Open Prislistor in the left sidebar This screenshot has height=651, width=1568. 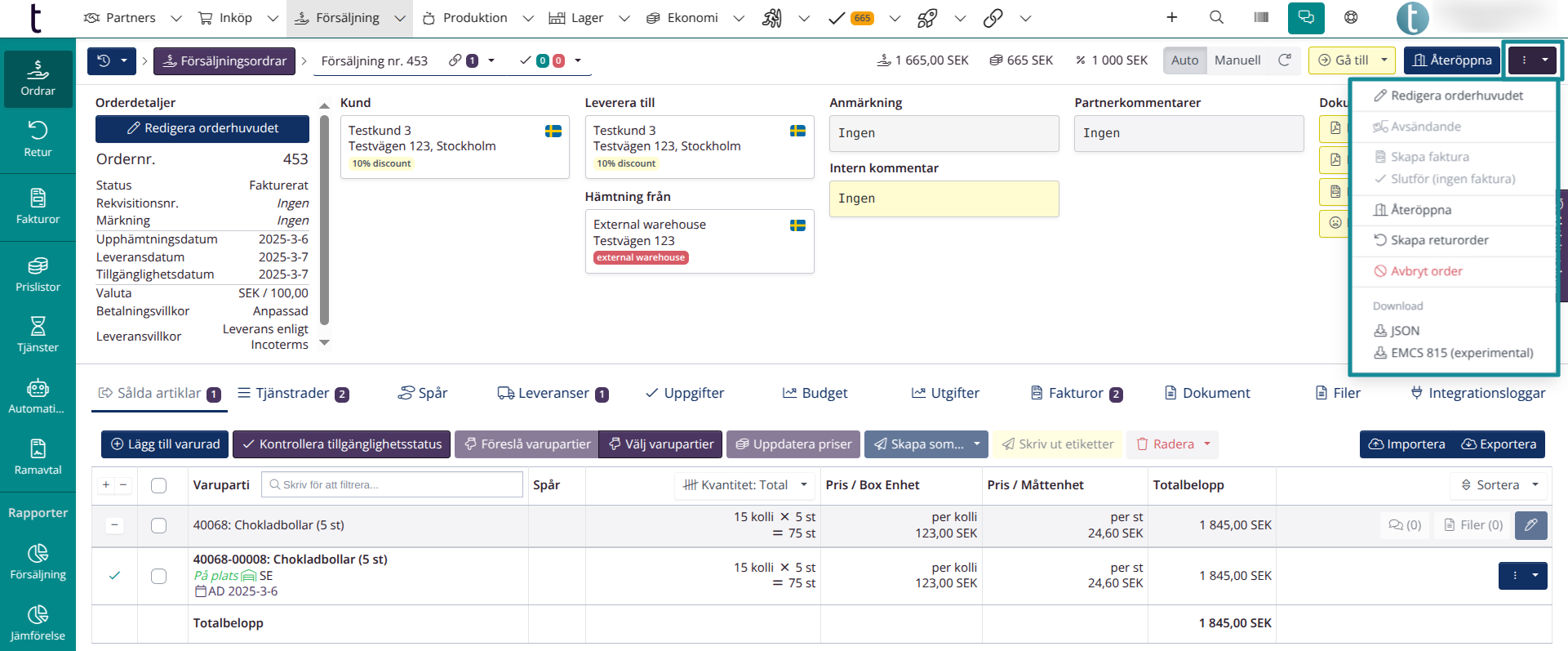coord(38,274)
